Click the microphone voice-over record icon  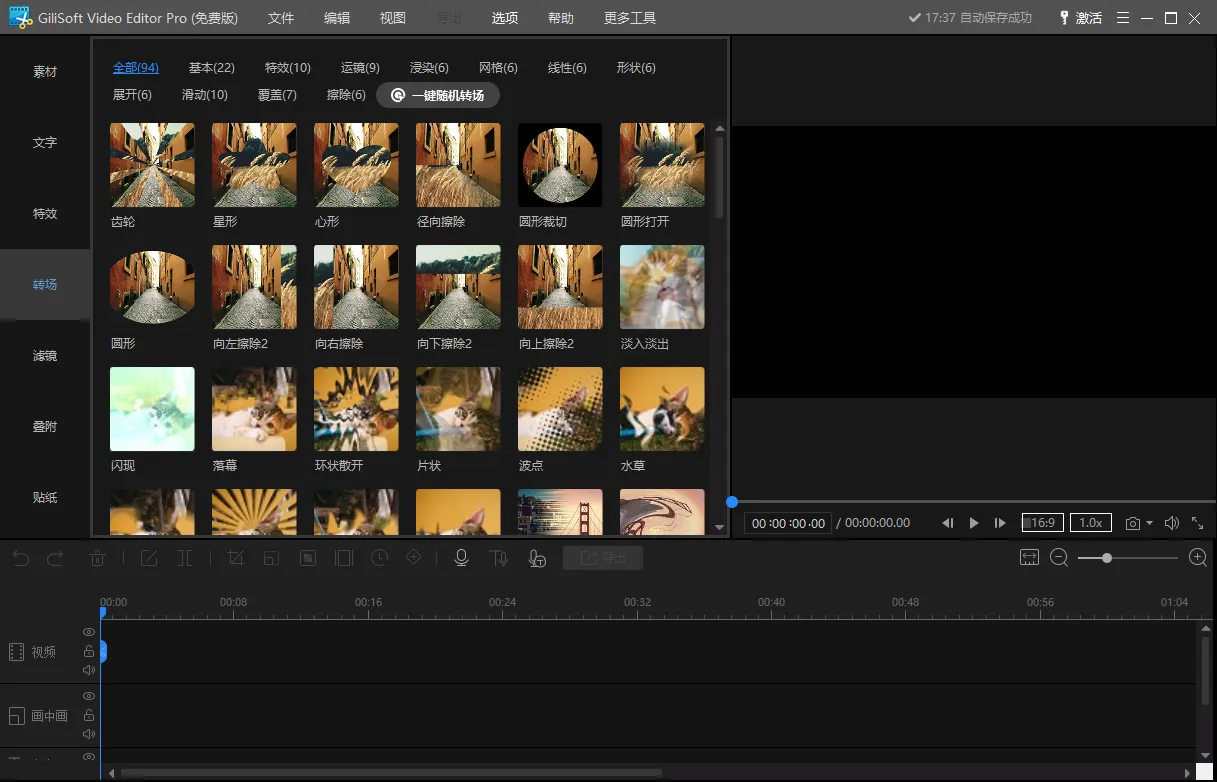tap(461, 558)
